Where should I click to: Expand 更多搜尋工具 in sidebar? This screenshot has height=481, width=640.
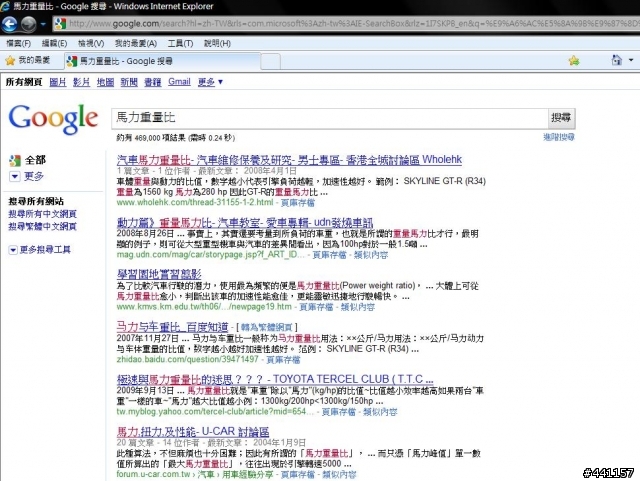[x=40, y=249]
